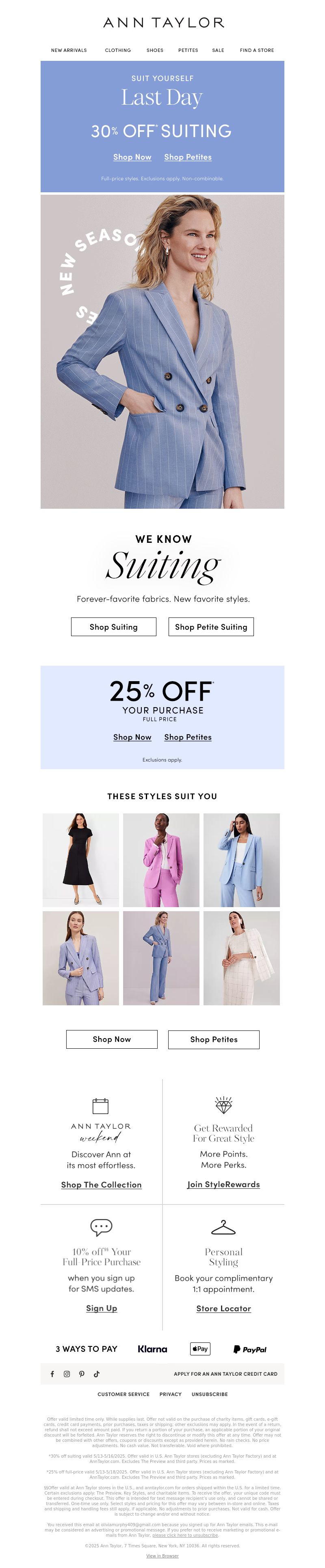
Task: Open the New Arrivals menu item
Action: coord(69,51)
